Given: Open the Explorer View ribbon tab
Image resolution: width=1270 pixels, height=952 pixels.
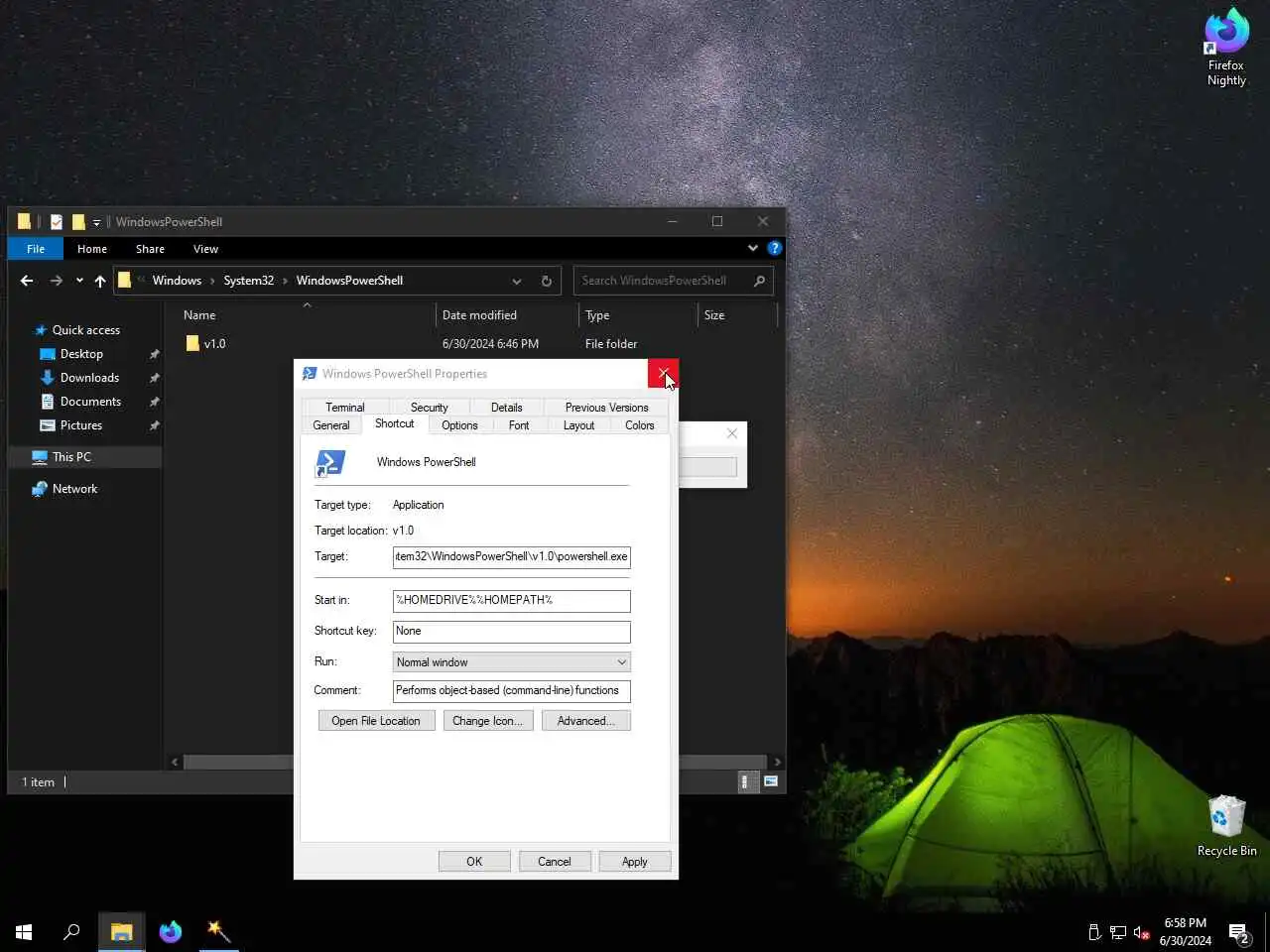Looking at the screenshot, I should point(205,249).
